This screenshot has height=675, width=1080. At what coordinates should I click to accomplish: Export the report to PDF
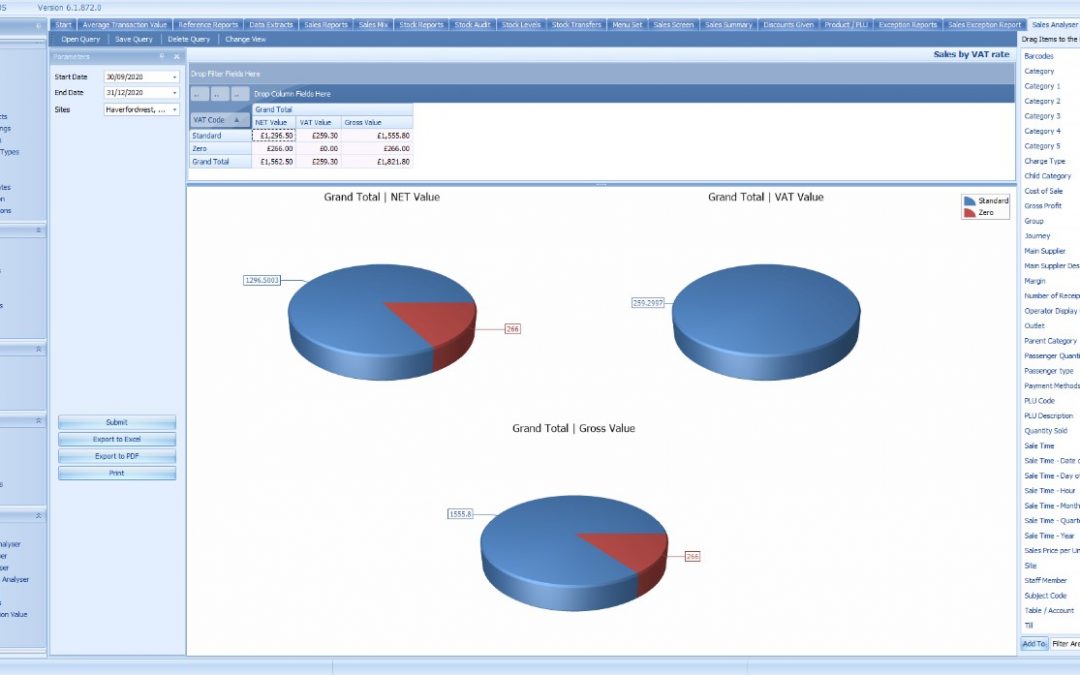pos(116,456)
